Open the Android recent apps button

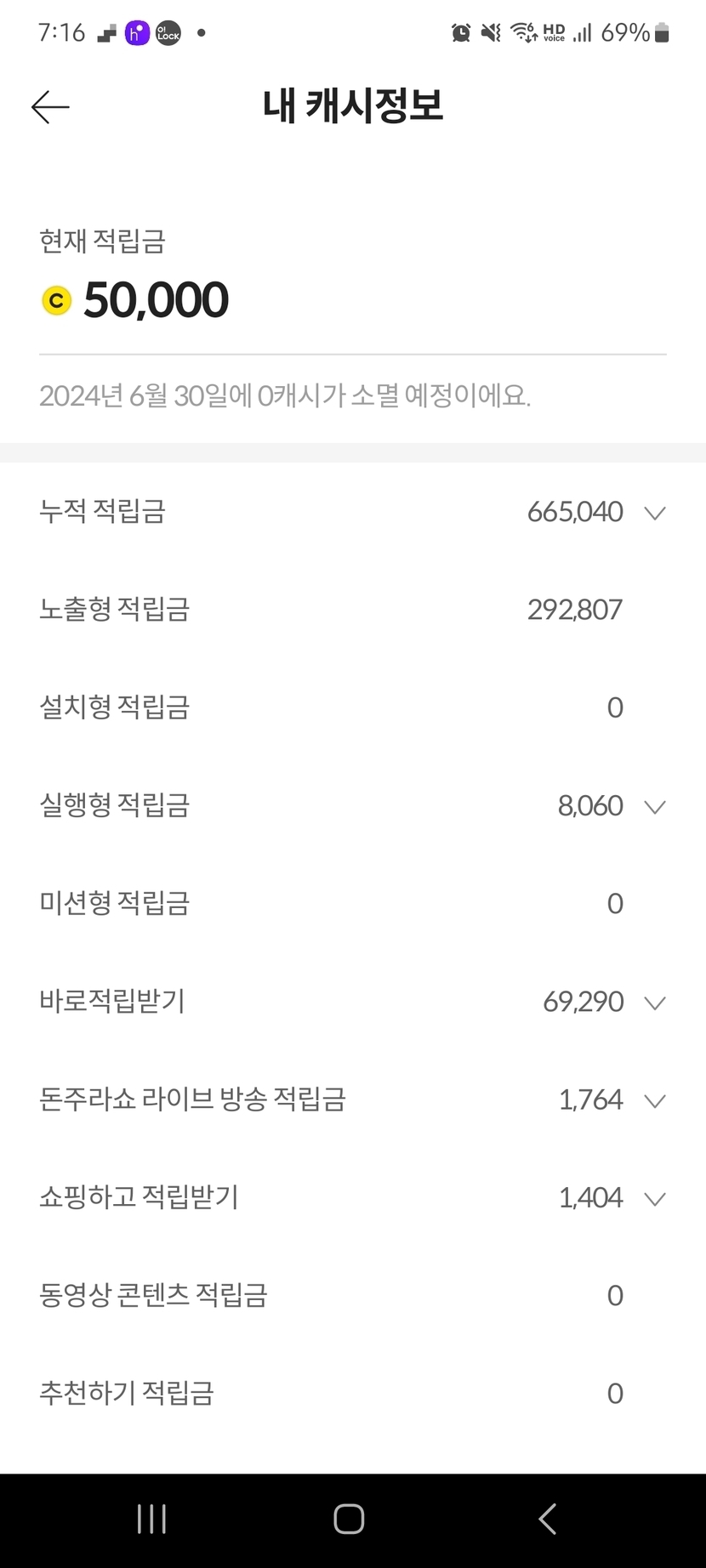pyautogui.click(x=151, y=1519)
